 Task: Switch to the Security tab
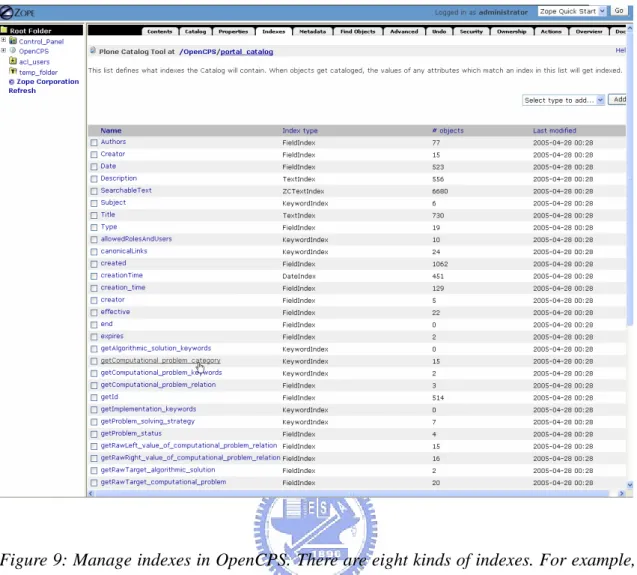click(x=471, y=31)
